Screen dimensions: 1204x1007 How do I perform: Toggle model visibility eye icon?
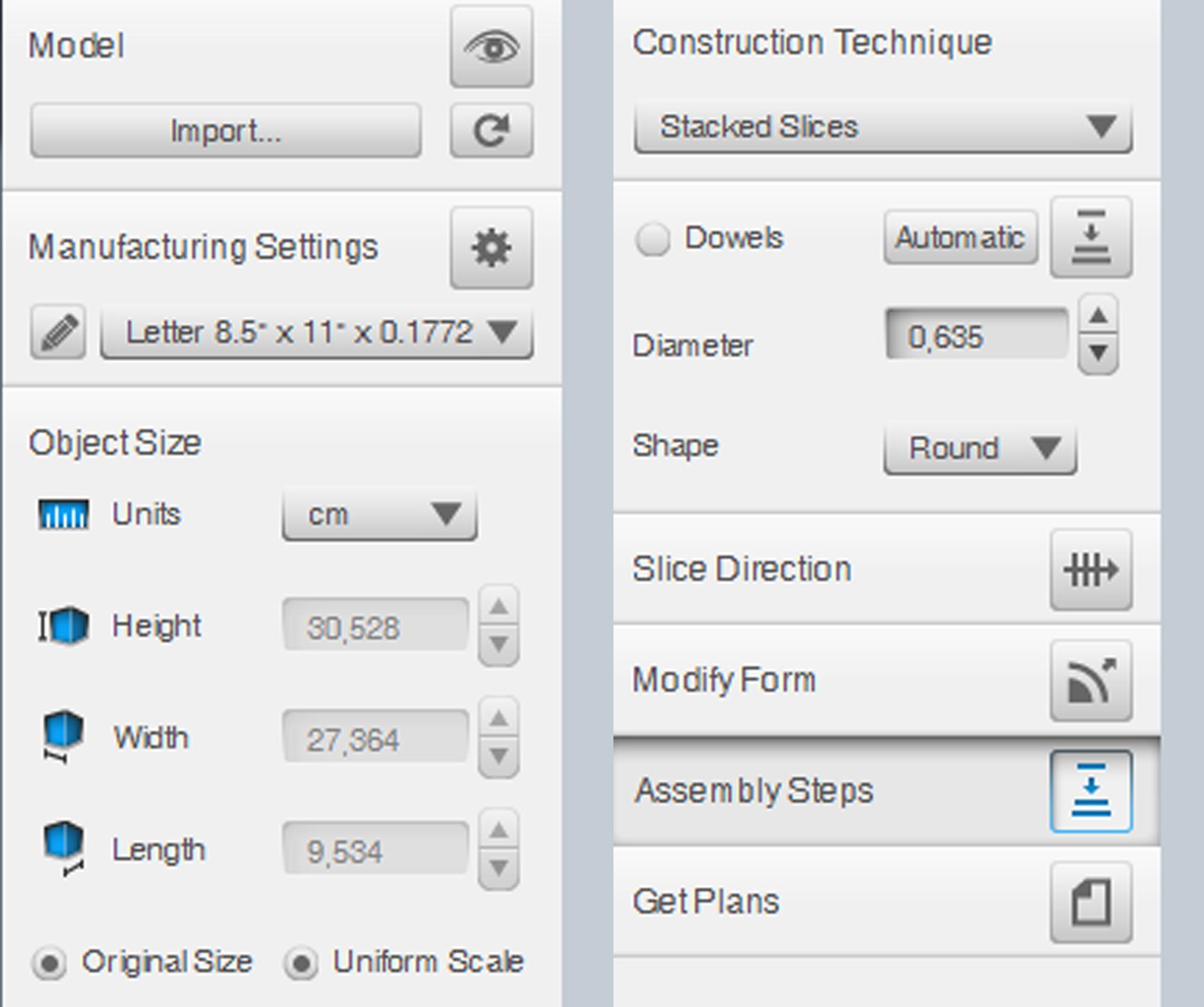click(x=491, y=47)
